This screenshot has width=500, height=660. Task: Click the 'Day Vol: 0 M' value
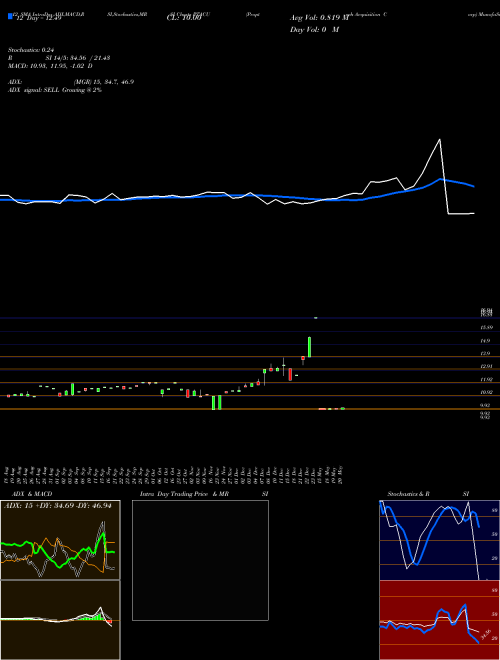(x=315, y=30)
